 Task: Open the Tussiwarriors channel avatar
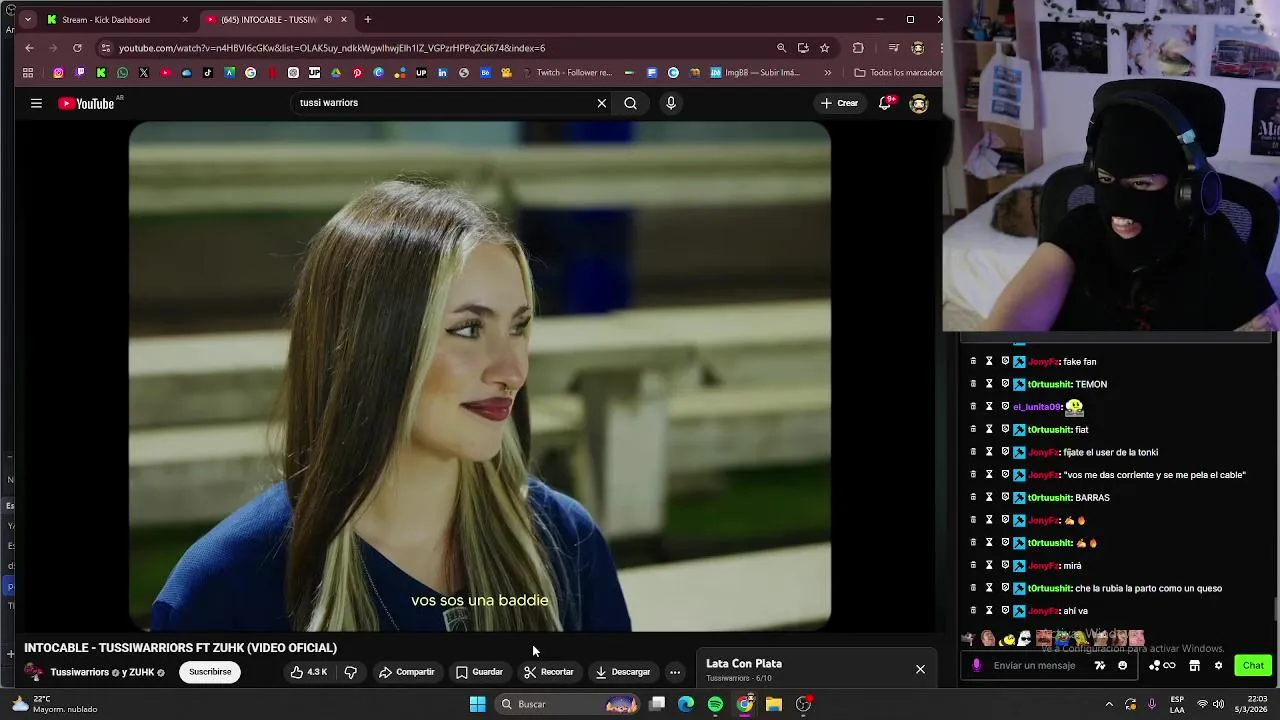click(34, 672)
